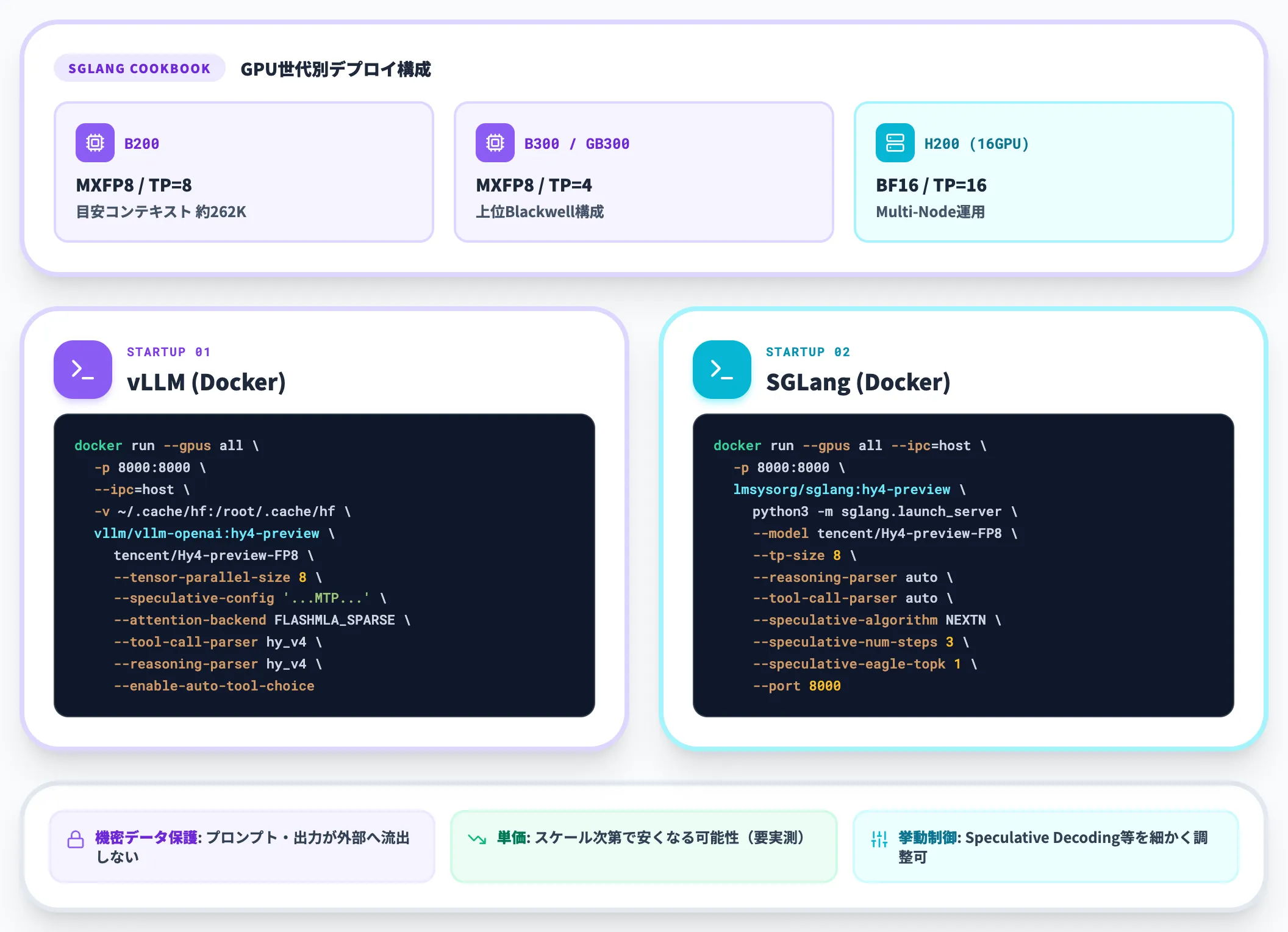Click the H200 server icon
Screen dimensions: 1288x932
(x=895, y=143)
